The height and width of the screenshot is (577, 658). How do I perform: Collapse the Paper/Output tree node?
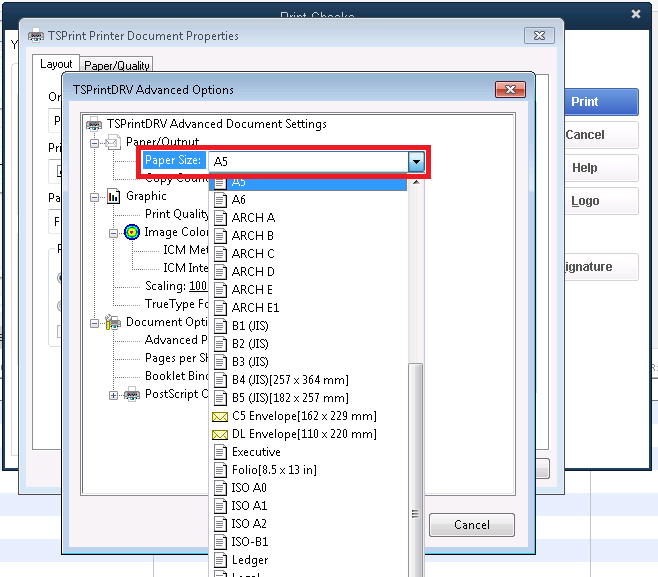pyautogui.click(x=95, y=143)
